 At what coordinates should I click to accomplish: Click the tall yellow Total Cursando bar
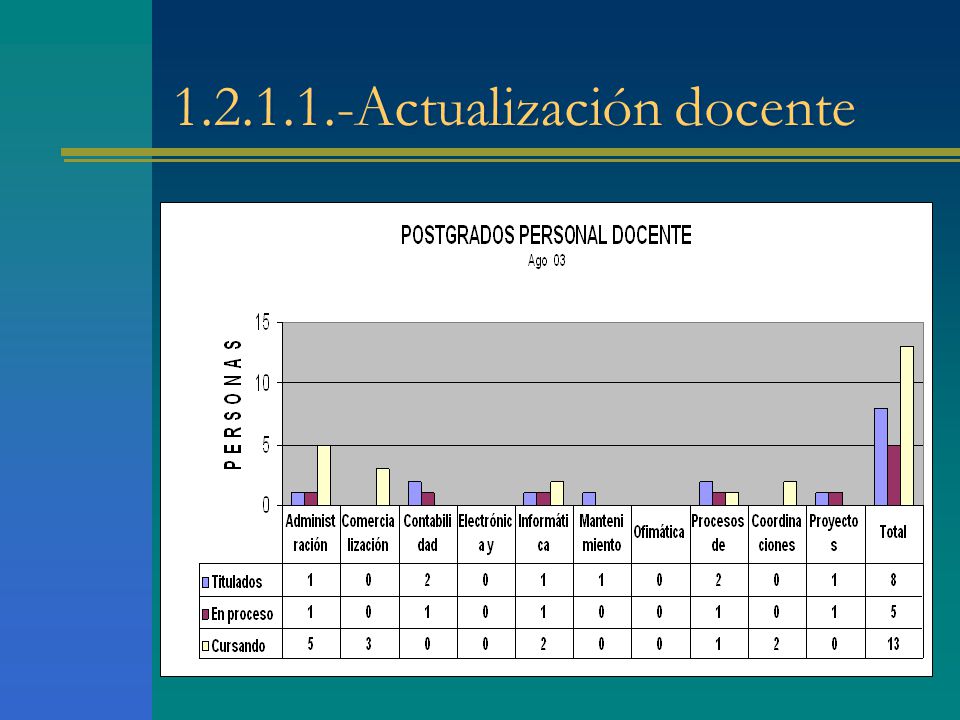point(907,426)
